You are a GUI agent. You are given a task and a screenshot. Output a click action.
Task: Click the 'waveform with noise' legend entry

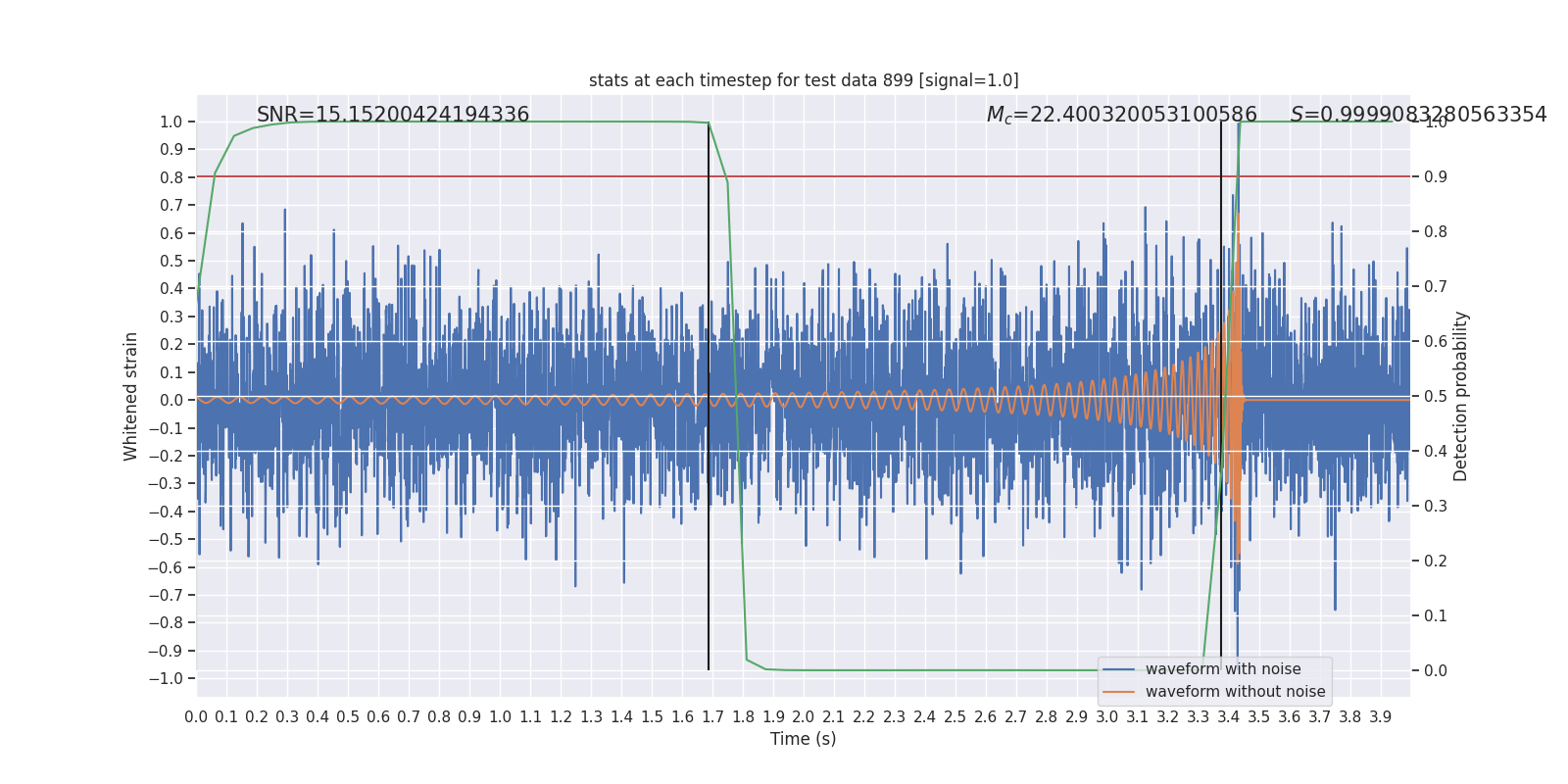coord(1223,669)
